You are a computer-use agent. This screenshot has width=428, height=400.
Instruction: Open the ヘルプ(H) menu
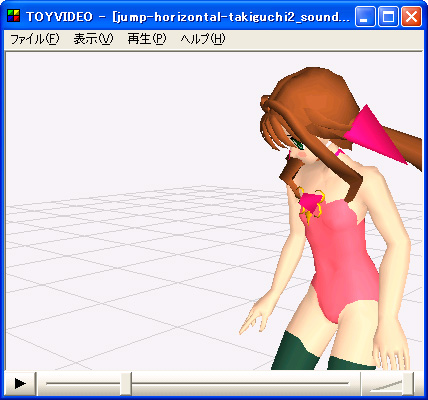click(x=203, y=39)
